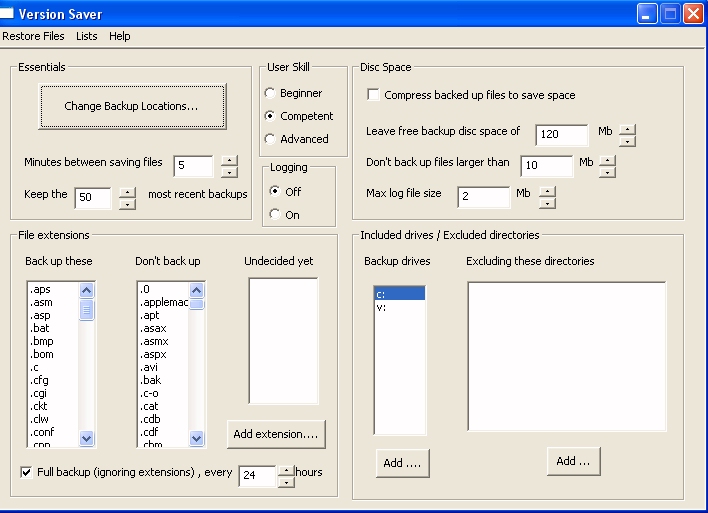The height and width of the screenshot is (513, 708).
Task: Click Add extension button
Action: [276, 434]
